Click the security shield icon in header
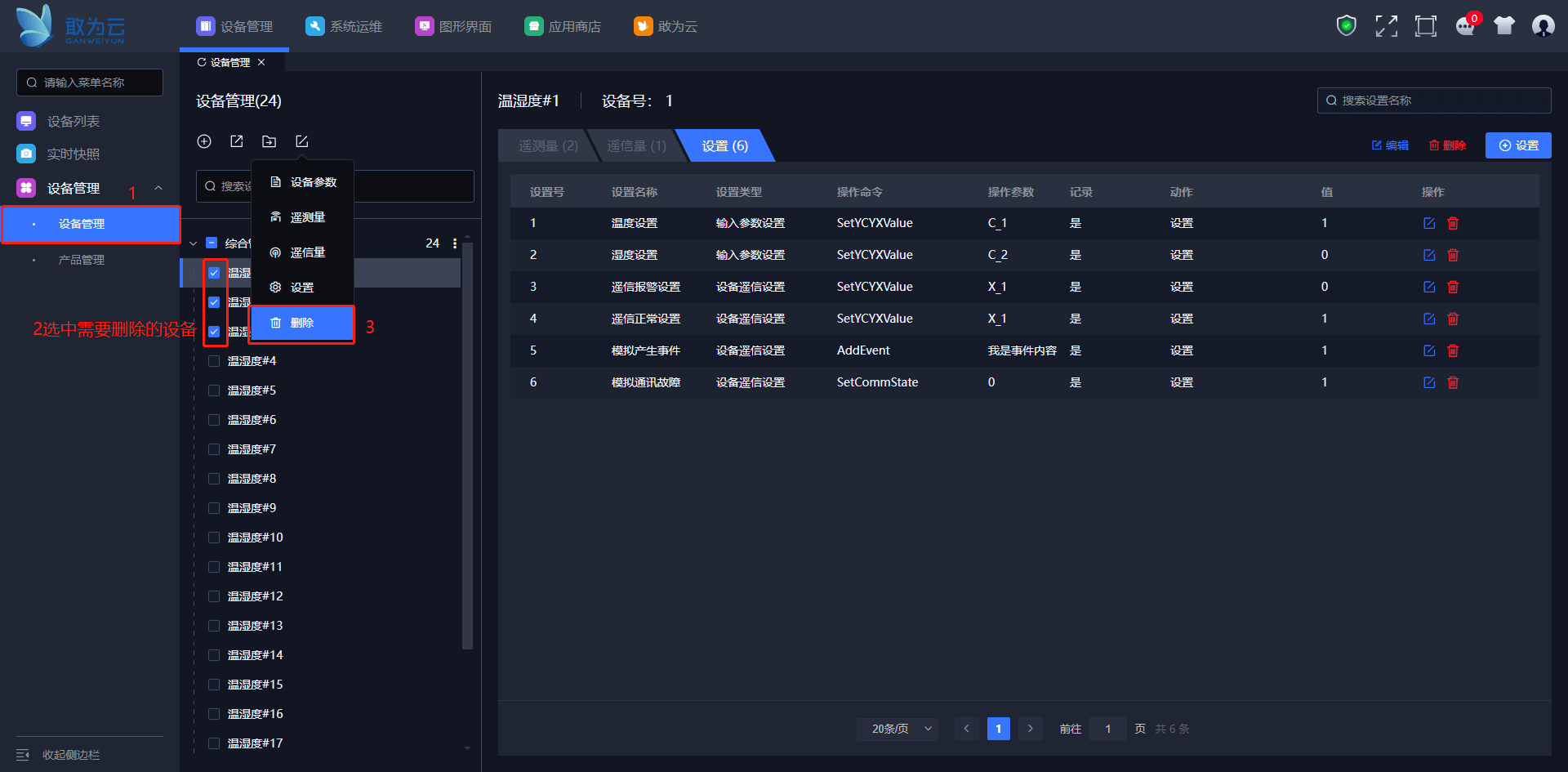This screenshot has height=772, width=1568. pos(1346,26)
